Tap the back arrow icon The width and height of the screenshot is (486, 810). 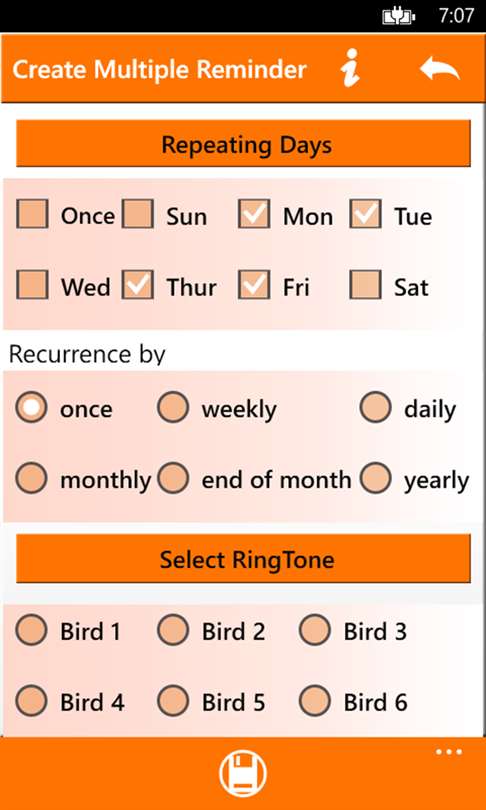coord(440,68)
